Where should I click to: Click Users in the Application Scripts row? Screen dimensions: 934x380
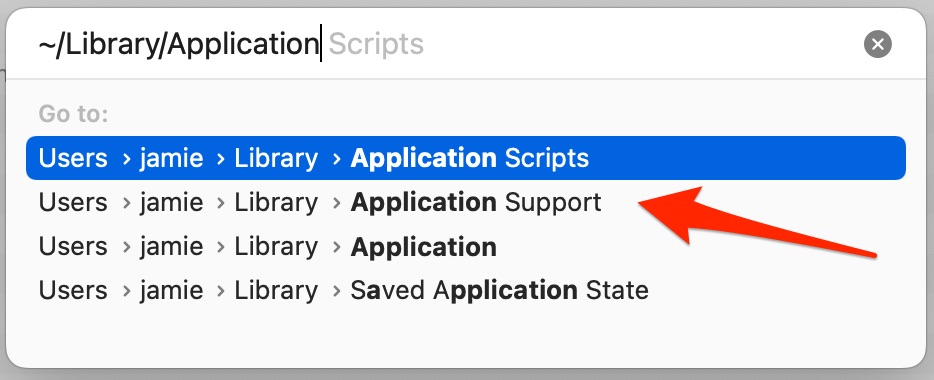pyautogui.click(x=73, y=158)
